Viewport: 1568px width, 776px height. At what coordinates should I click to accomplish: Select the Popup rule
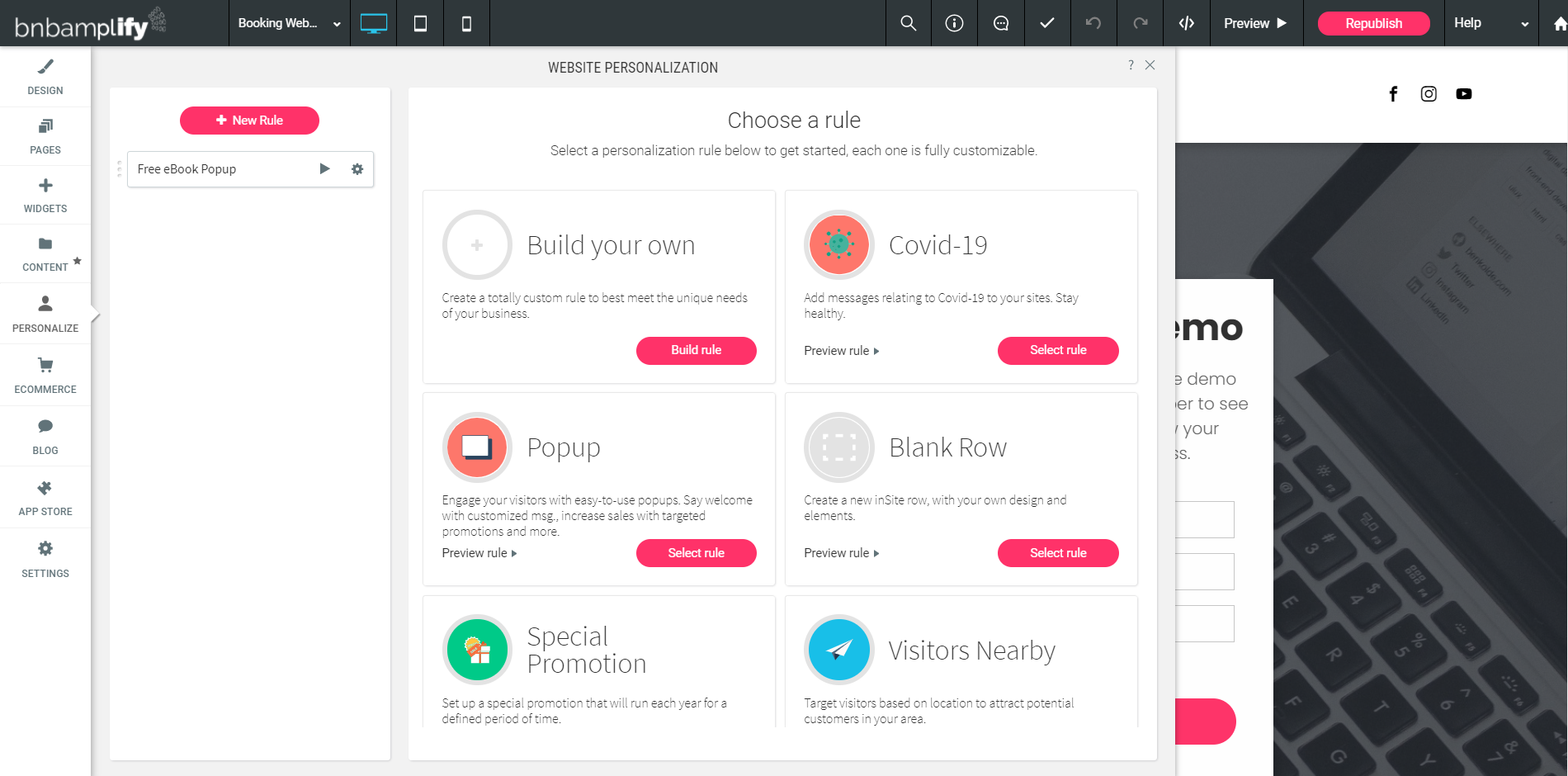coord(696,553)
